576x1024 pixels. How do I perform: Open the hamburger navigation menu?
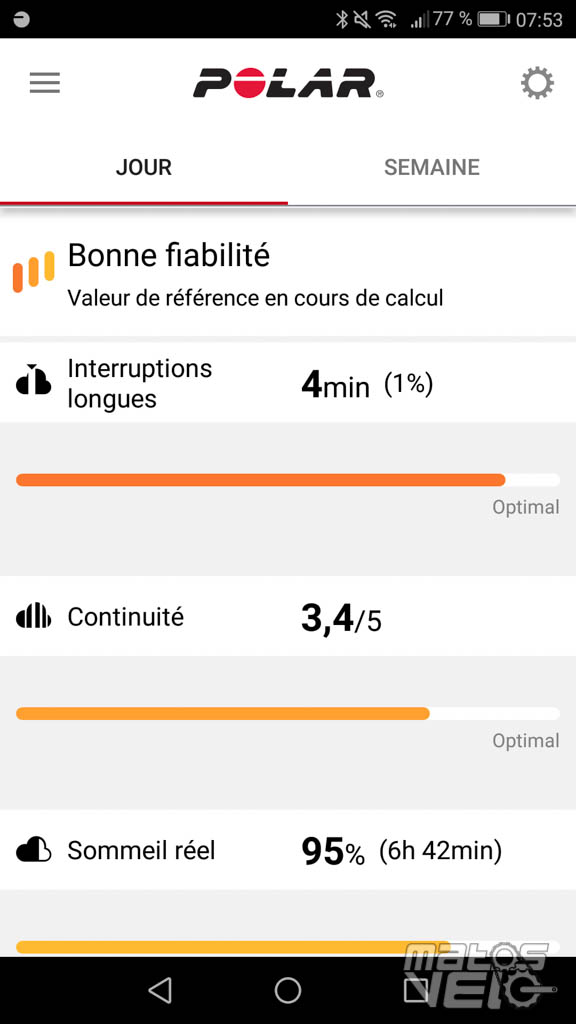[x=44, y=83]
